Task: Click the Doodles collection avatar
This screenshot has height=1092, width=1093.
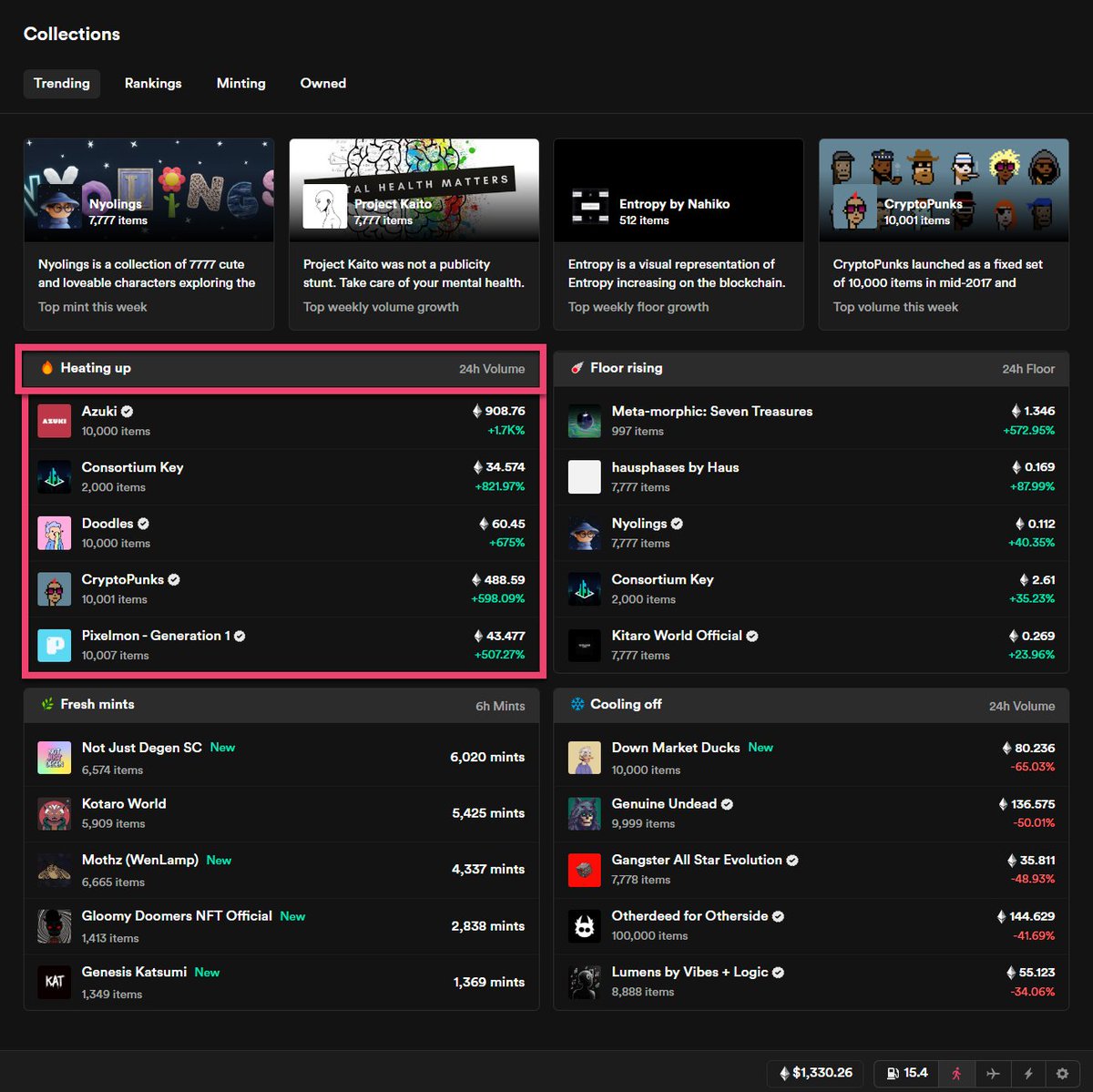Action: click(x=55, y=533)
